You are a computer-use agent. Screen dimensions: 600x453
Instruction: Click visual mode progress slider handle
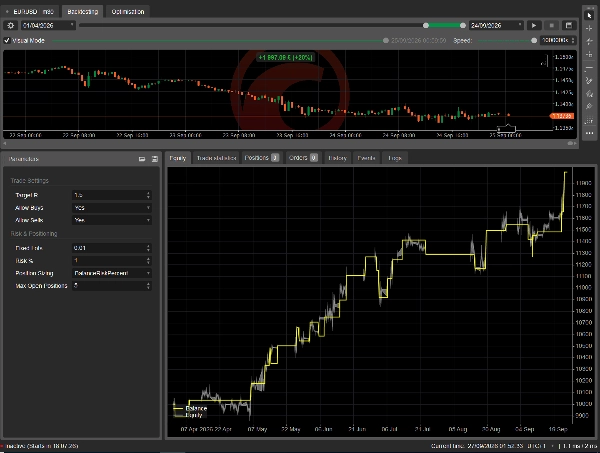pos(386,41)
